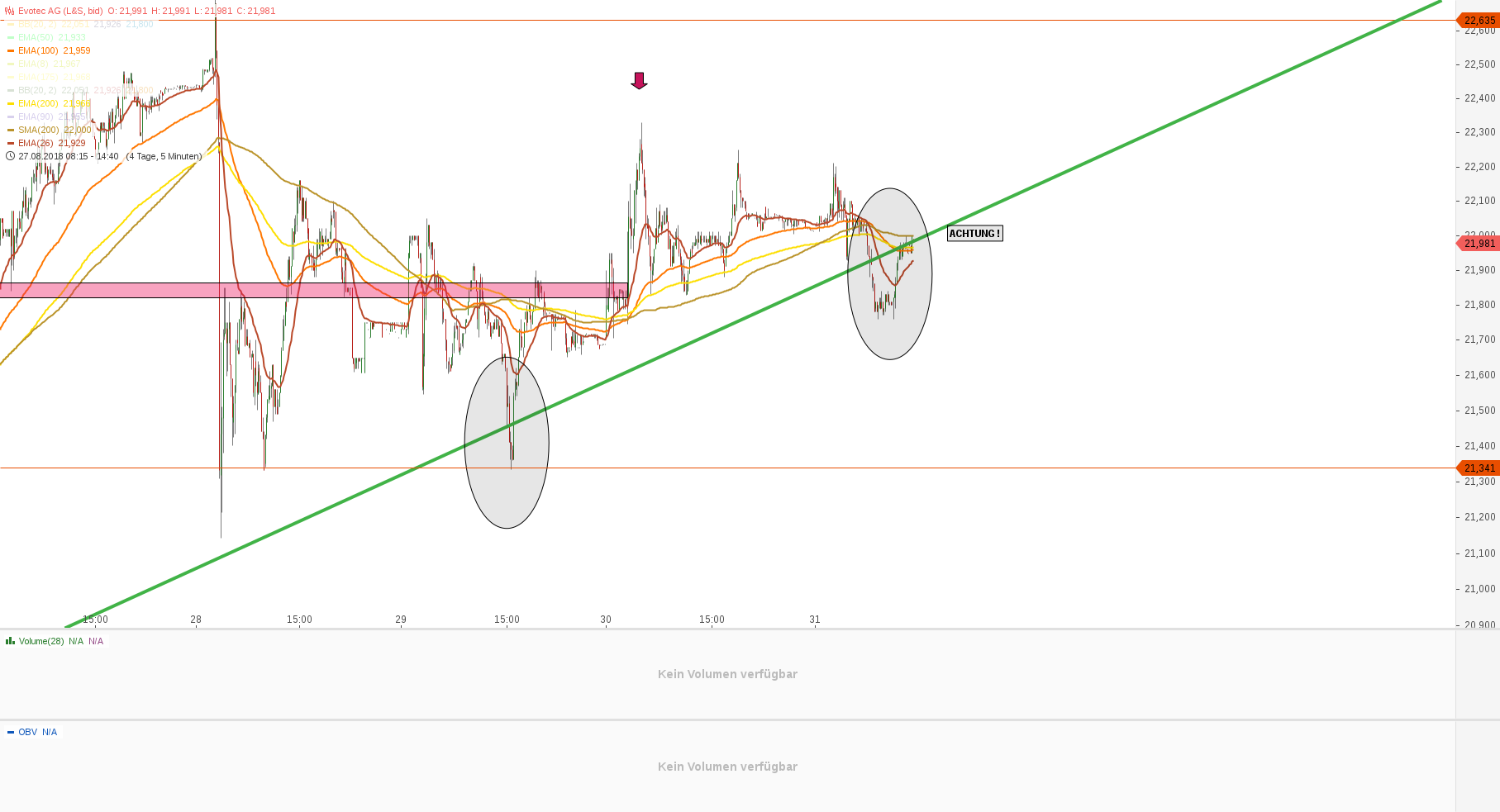
Task: Click the blue OBV line indicator icon
Action: (9, 732)
